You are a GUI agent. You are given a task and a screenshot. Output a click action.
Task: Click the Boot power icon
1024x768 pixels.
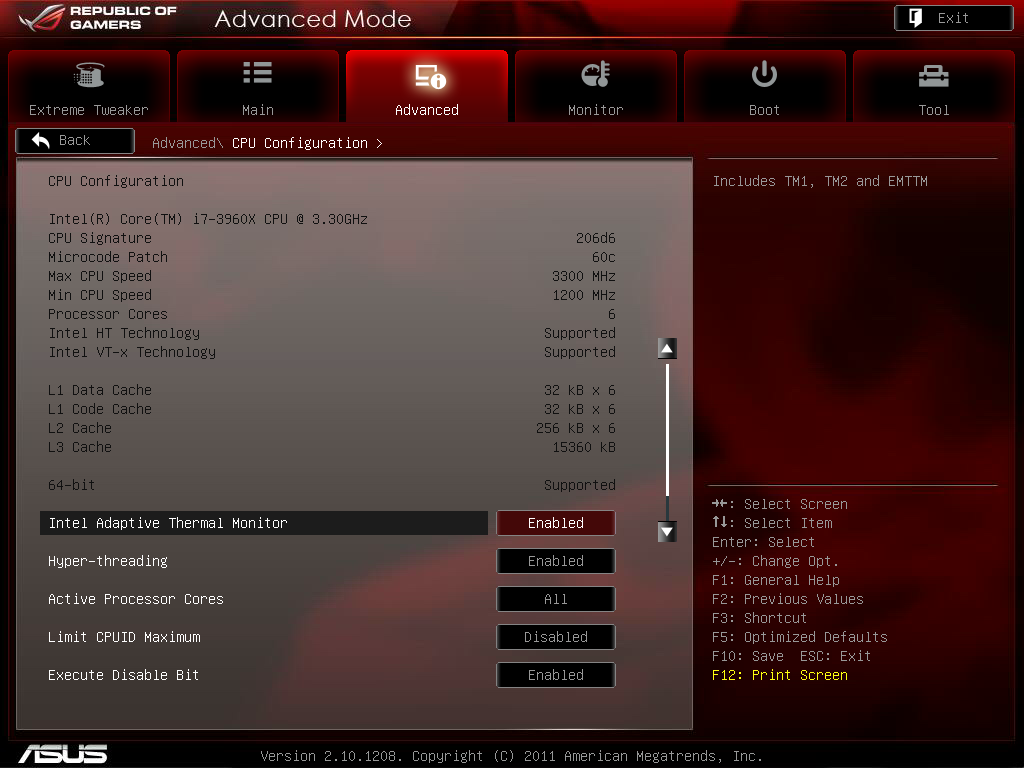click(764, 74)
